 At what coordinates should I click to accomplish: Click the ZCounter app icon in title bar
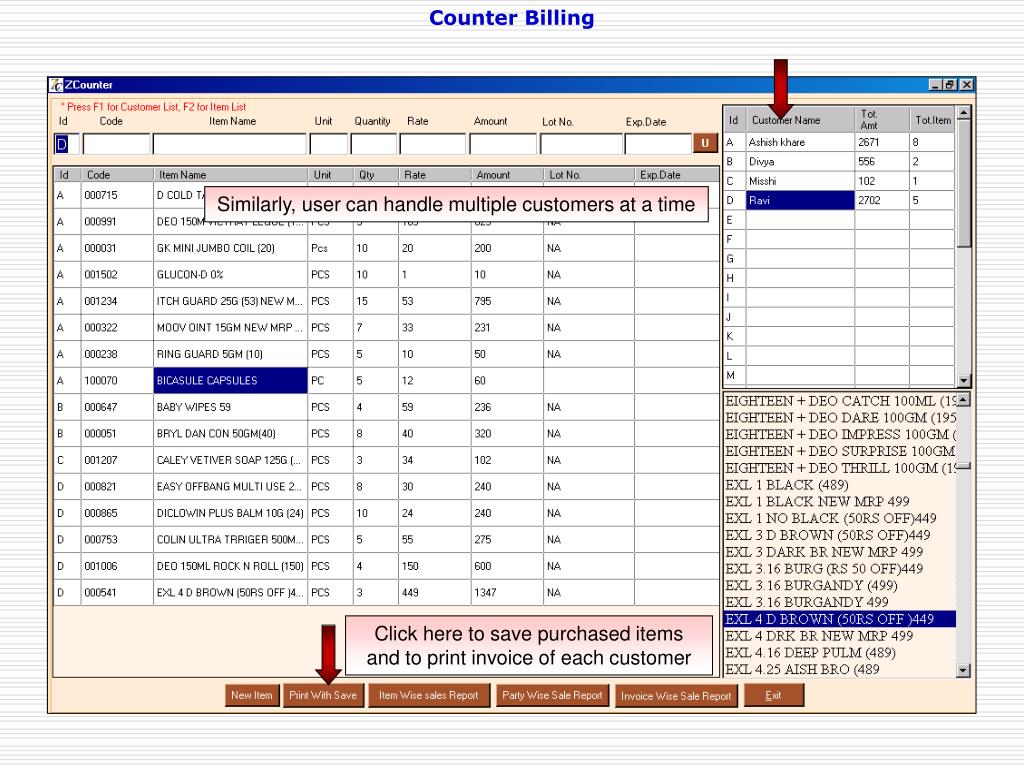pyautogui.click(x=57, y=85)
